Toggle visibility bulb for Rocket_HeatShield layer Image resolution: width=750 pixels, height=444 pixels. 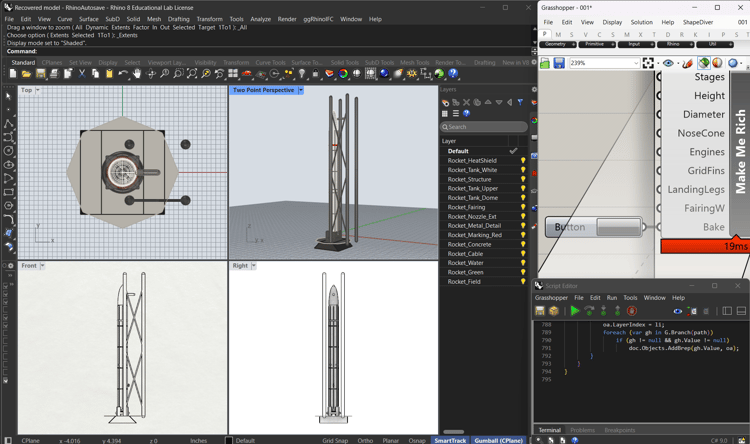click(522, 160)
